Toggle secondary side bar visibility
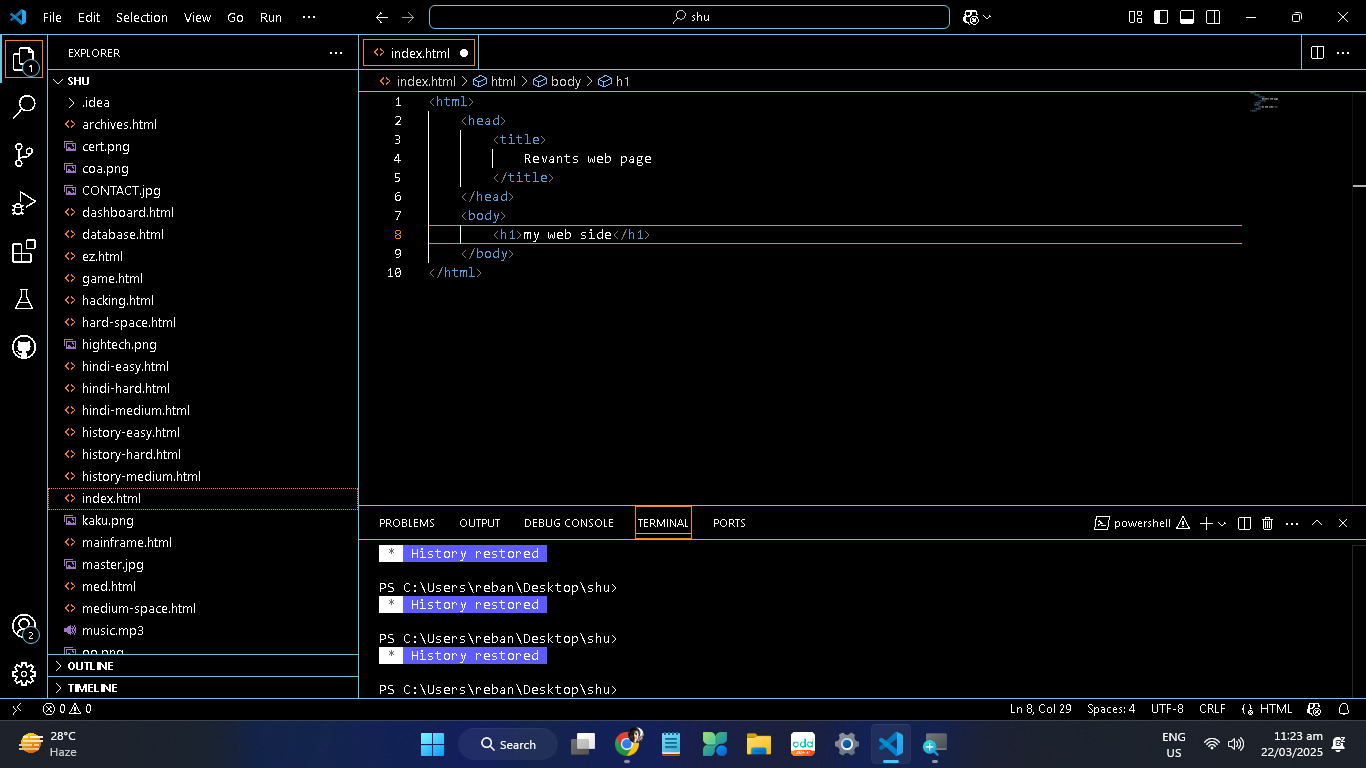1366x768 pixels. coord(1213,17)
